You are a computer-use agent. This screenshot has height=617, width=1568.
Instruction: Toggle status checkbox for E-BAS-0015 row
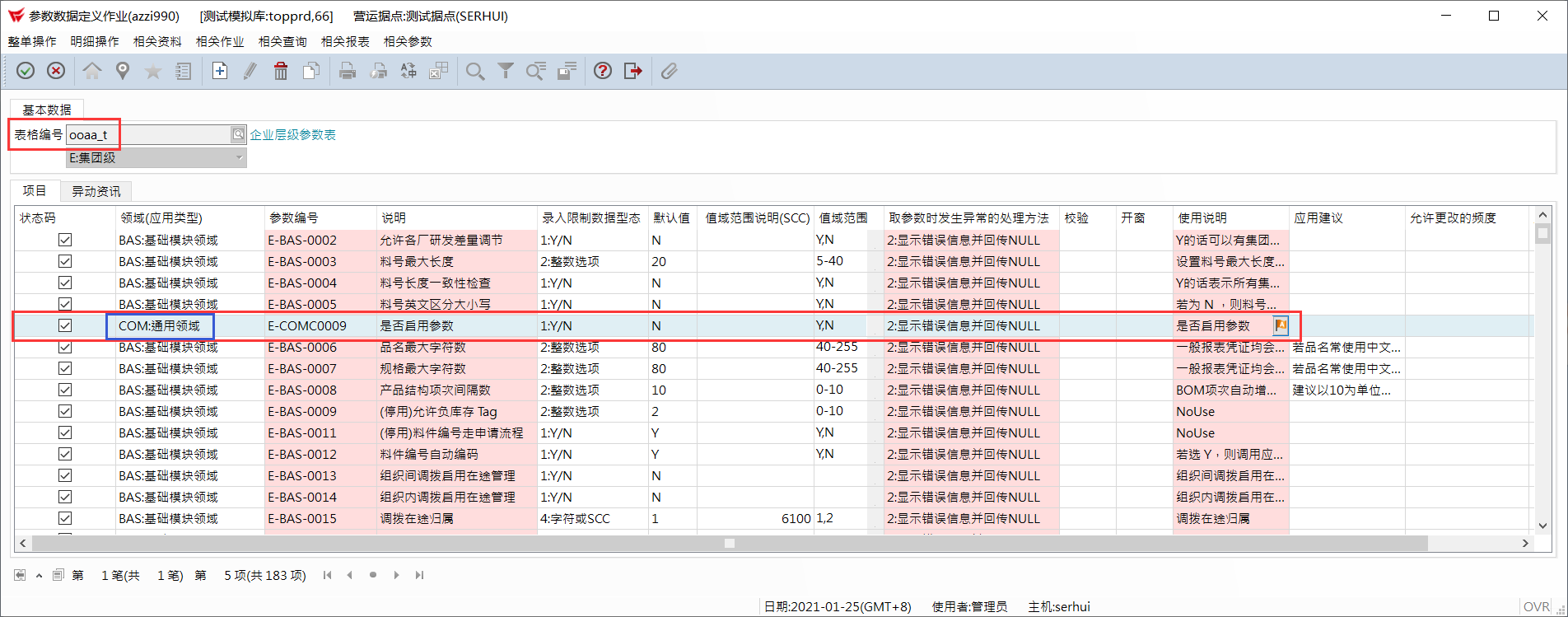65,518
